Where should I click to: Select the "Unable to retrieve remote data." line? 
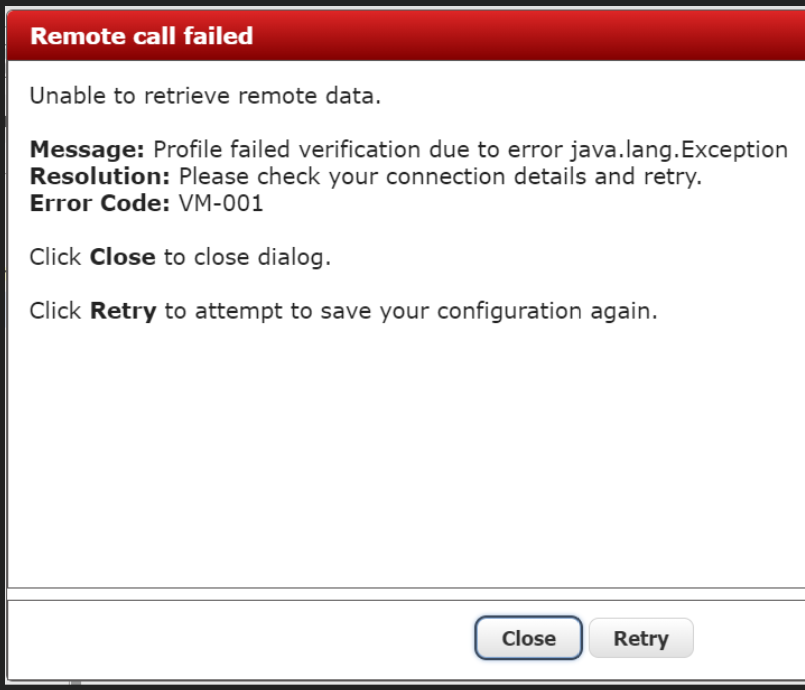click(205, 96)
